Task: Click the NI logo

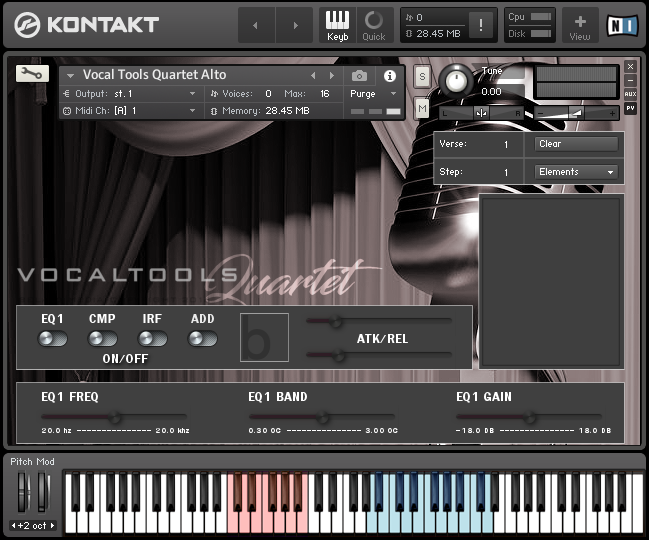Action: click(x=623, y=26)
